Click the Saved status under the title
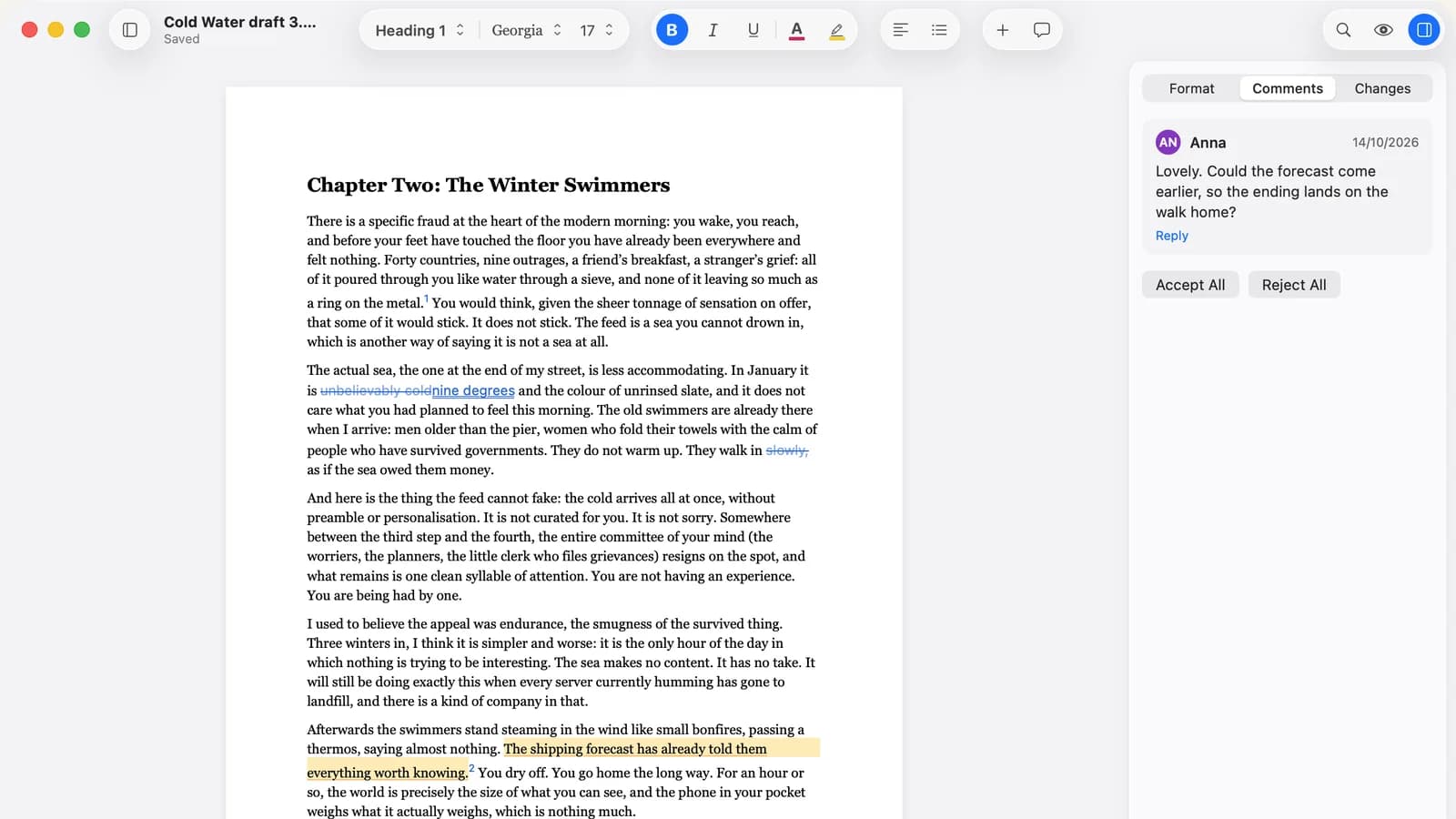The height and width of the screenshot is (819, 1456). point(181,39)
